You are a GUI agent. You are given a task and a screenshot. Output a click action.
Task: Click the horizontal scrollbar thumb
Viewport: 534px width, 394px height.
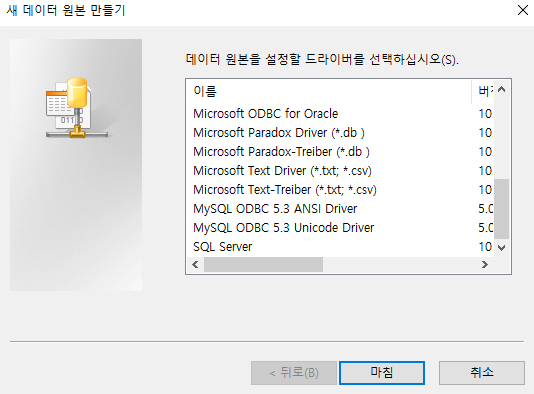coord(263,265)
